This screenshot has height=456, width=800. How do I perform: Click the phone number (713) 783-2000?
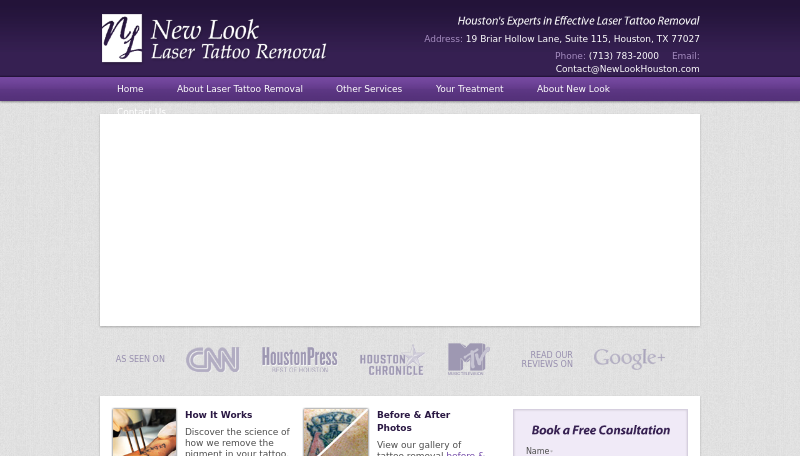pos(623,56)
